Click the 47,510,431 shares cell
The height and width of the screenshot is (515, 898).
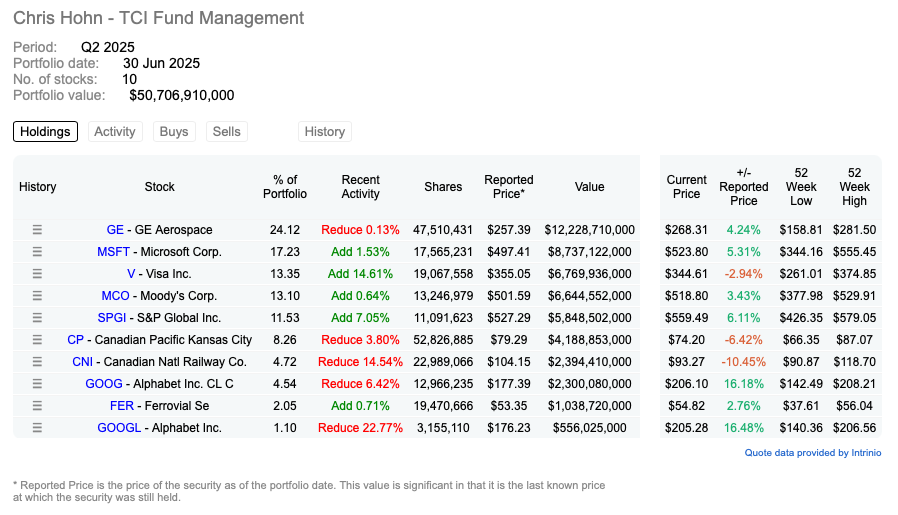pyautogui.click(x=443, y=230)
